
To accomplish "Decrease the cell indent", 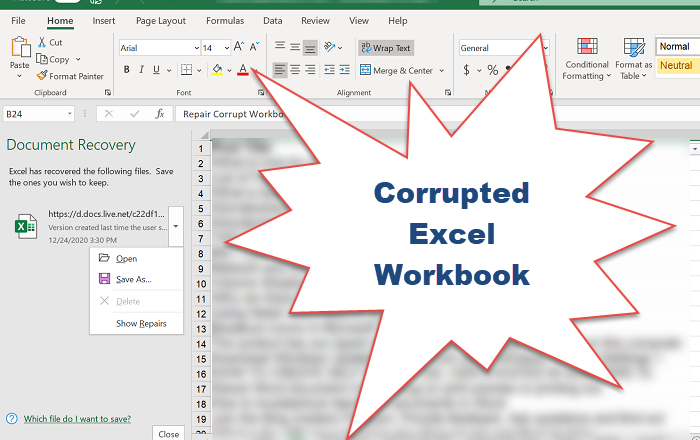I will point(329,70).
